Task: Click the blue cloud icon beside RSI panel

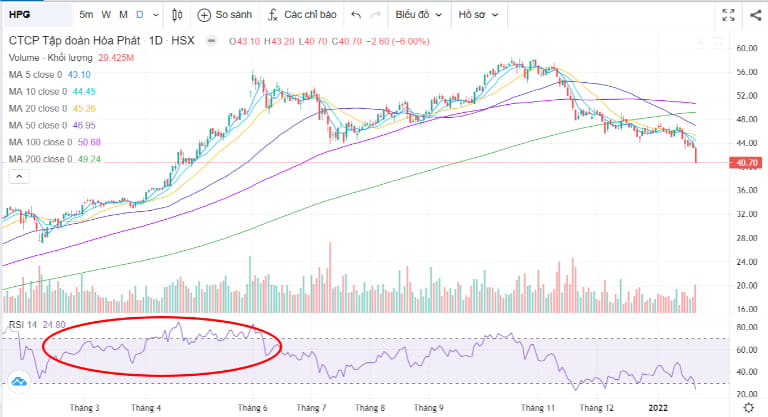Action: click(17, 381)
